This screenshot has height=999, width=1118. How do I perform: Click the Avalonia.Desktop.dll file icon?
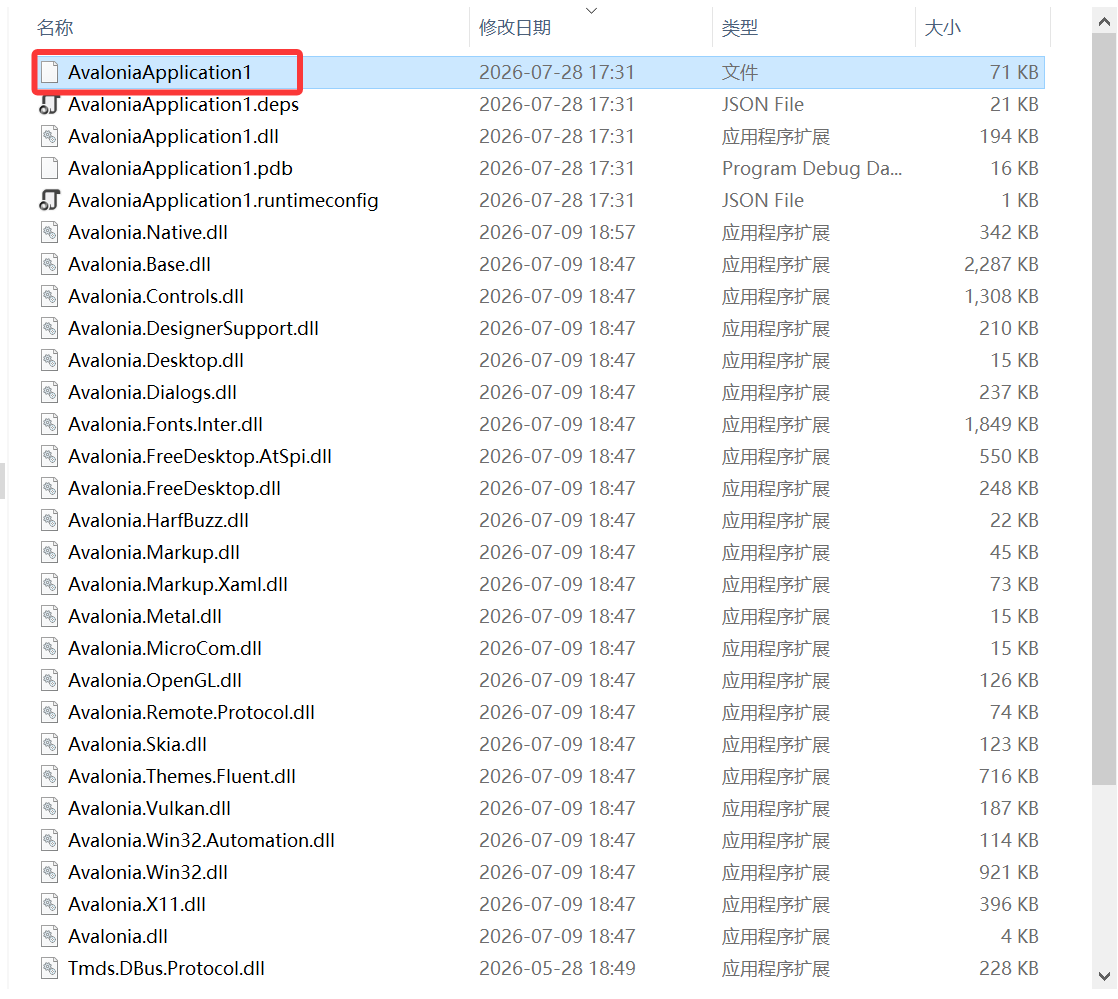pyautogui.click(x=49, y=361)
